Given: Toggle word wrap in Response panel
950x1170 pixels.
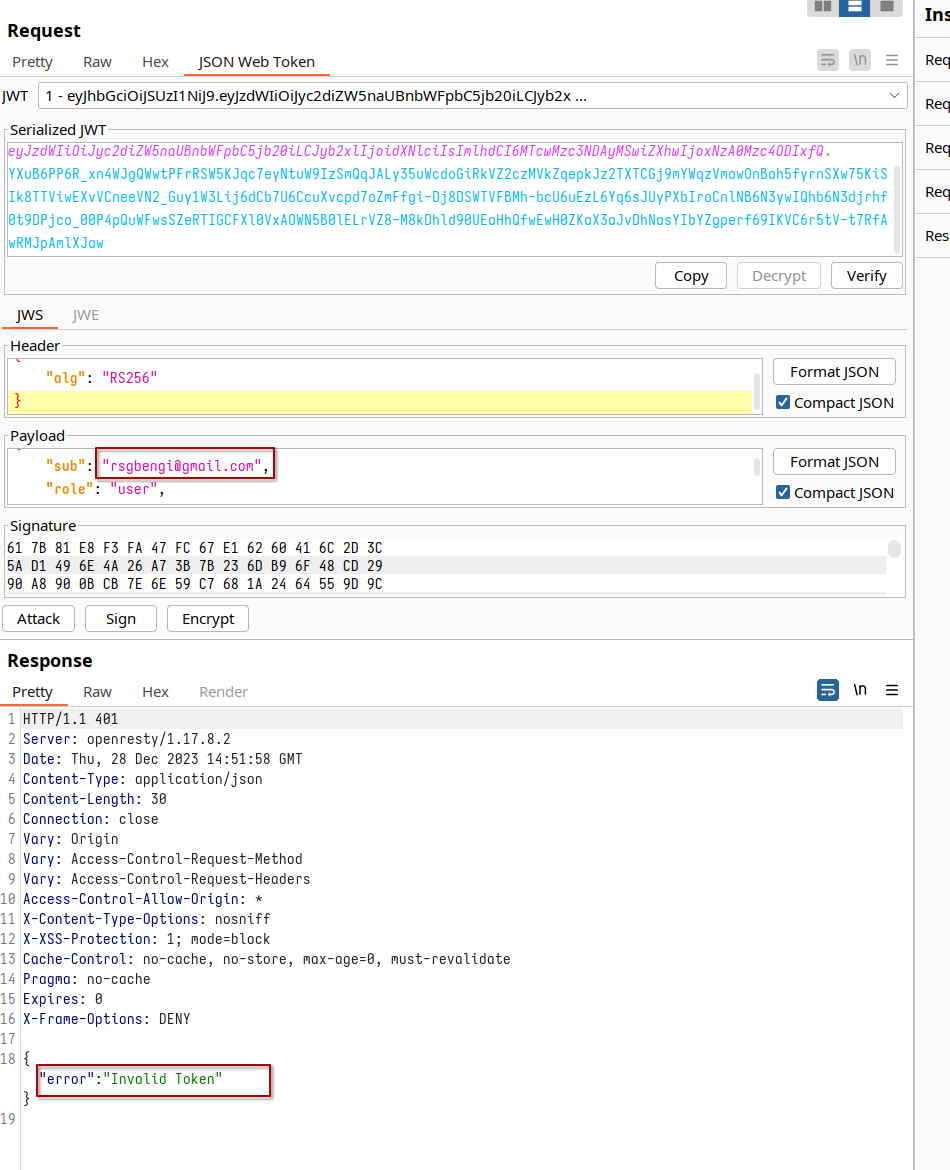Looking at the screenshot, I should 828,690.
